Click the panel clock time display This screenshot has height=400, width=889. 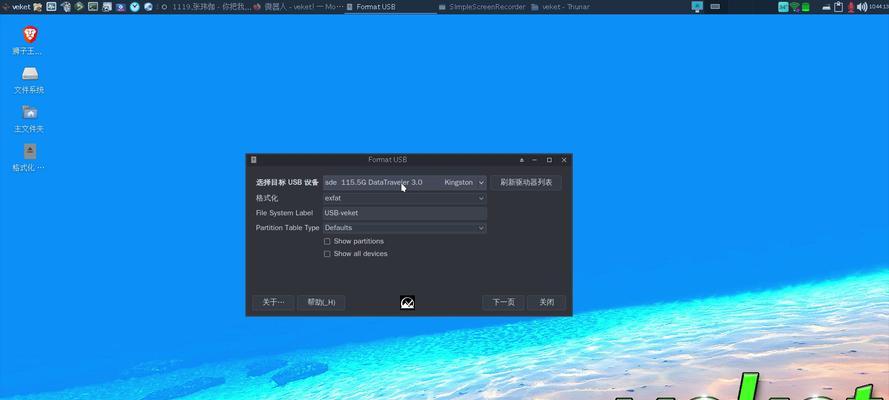879,7
